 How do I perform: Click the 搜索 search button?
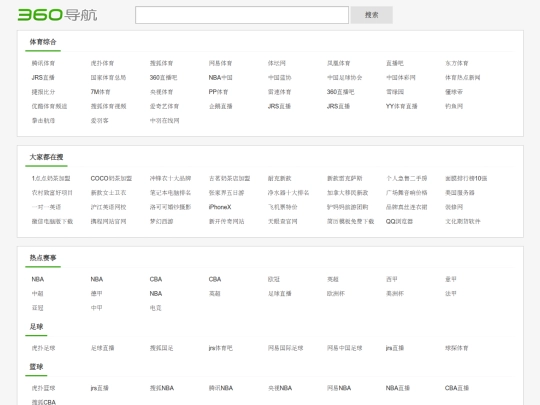click(372, 15)
